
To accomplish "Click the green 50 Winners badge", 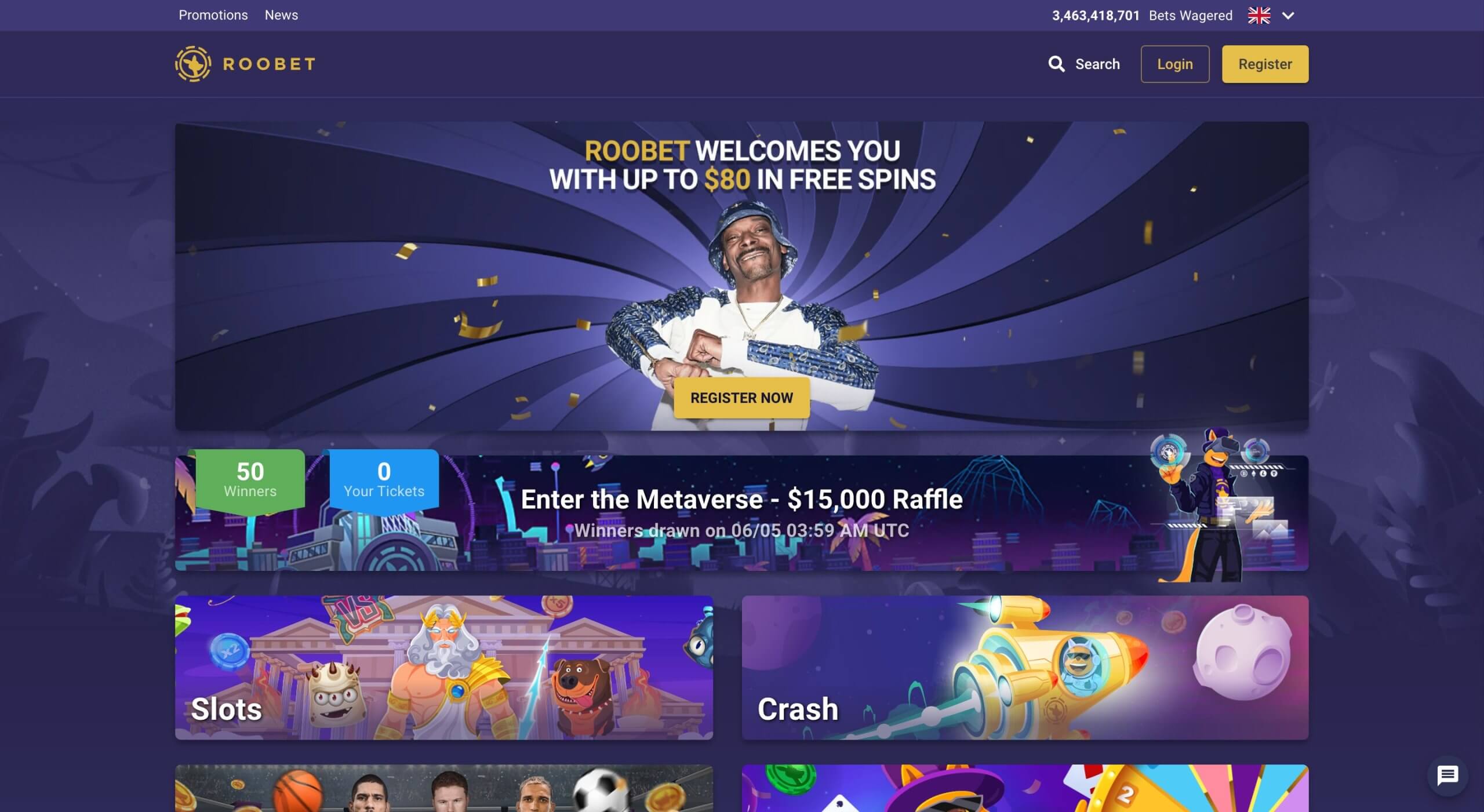I will [x=250, y=480].
